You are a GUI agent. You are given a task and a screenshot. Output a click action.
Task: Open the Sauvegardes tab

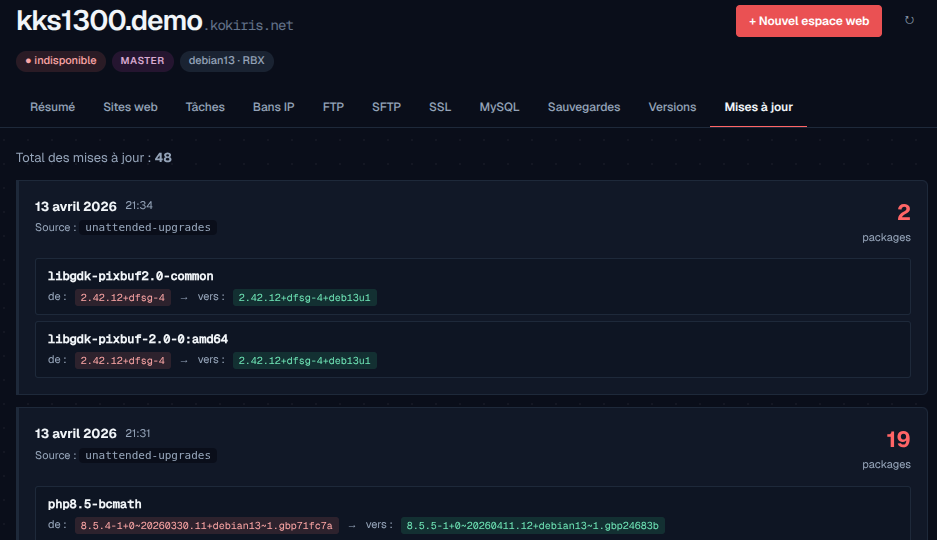coord(584,107)
